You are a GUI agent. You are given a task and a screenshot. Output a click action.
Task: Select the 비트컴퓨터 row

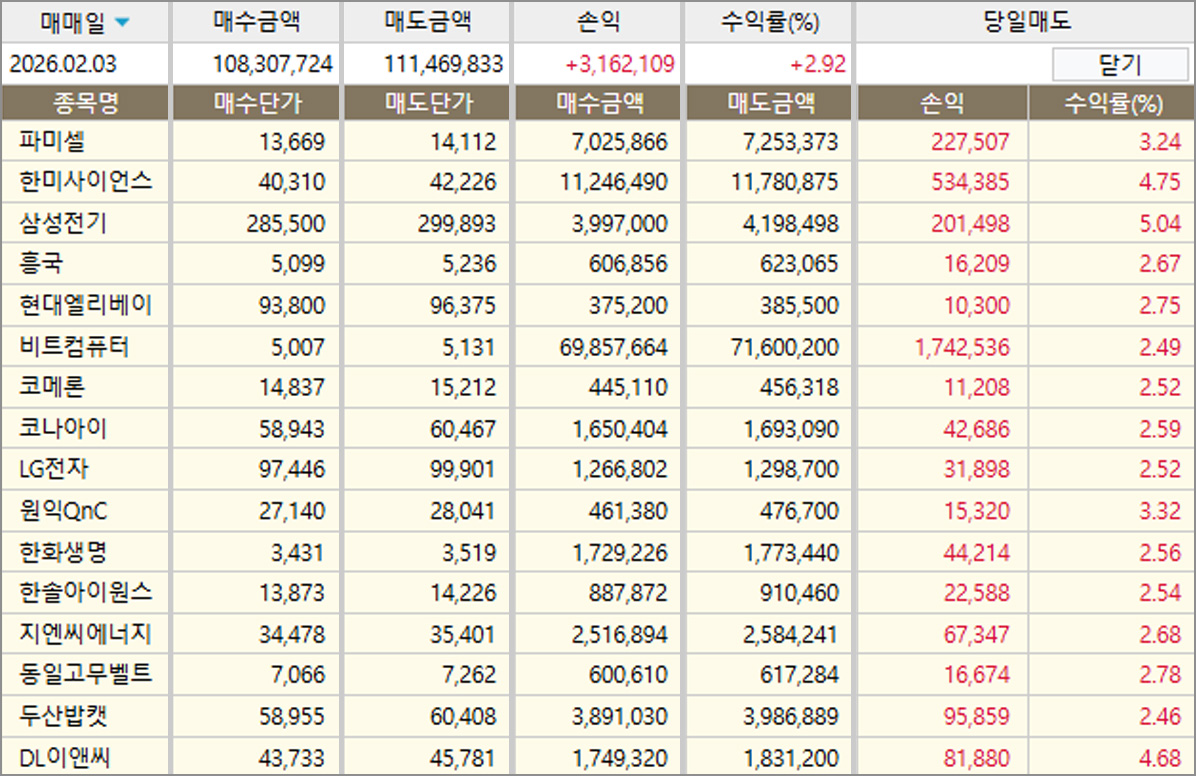[x=74, y=347]
